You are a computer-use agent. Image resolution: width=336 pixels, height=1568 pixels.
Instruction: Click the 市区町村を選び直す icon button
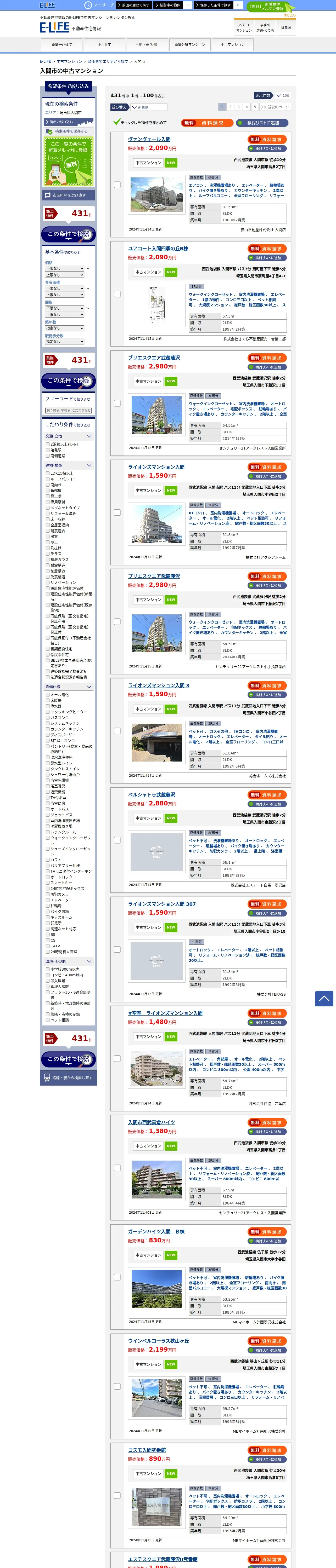[x=68, y=195]
